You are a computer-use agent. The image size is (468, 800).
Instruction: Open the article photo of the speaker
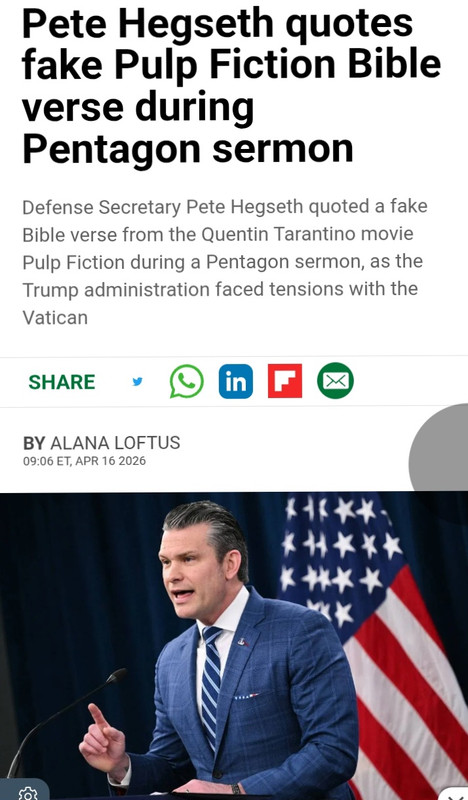point(234,646)
